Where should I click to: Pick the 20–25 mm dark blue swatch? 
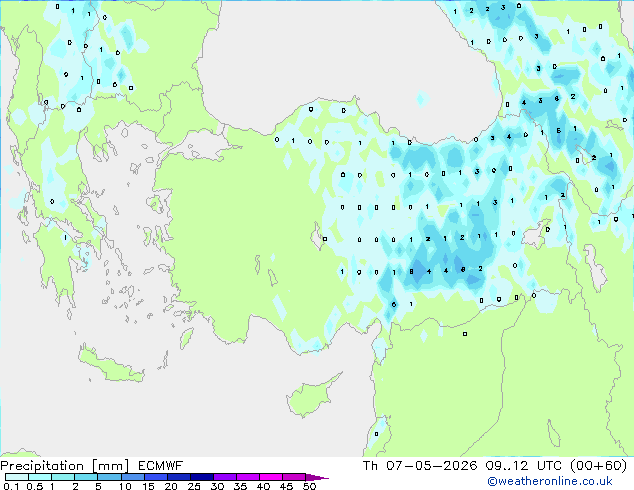point(178,477)
